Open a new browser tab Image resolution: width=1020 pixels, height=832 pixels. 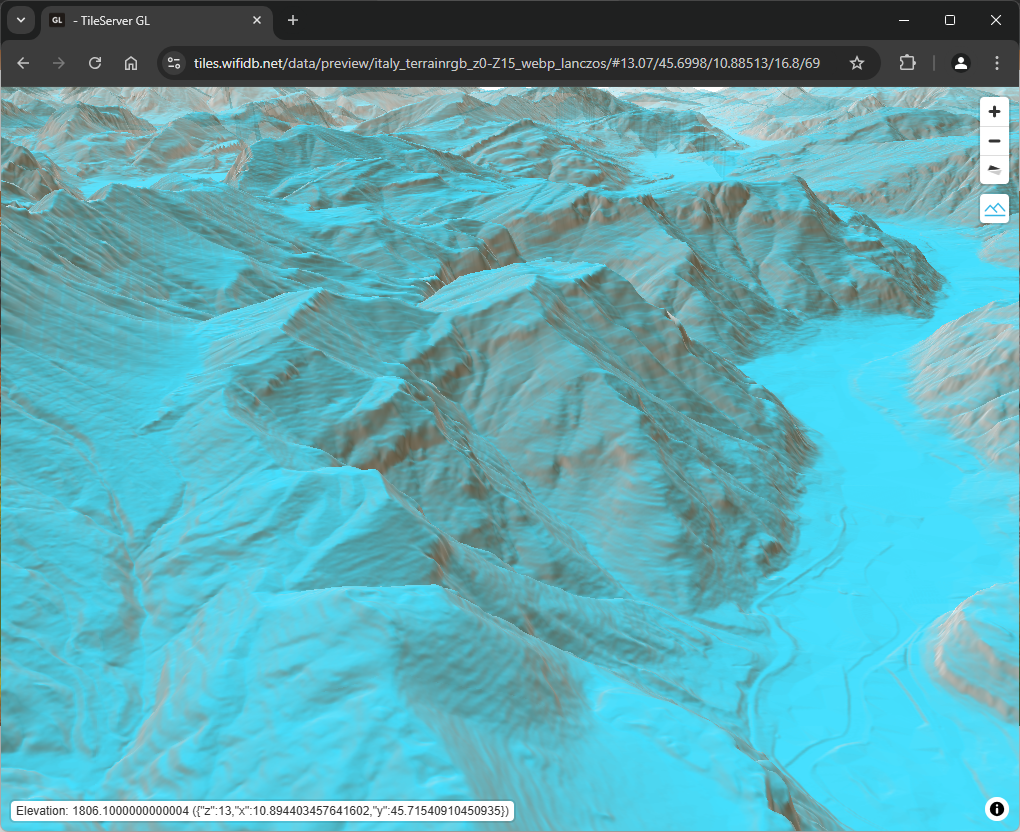click(293, 20)
